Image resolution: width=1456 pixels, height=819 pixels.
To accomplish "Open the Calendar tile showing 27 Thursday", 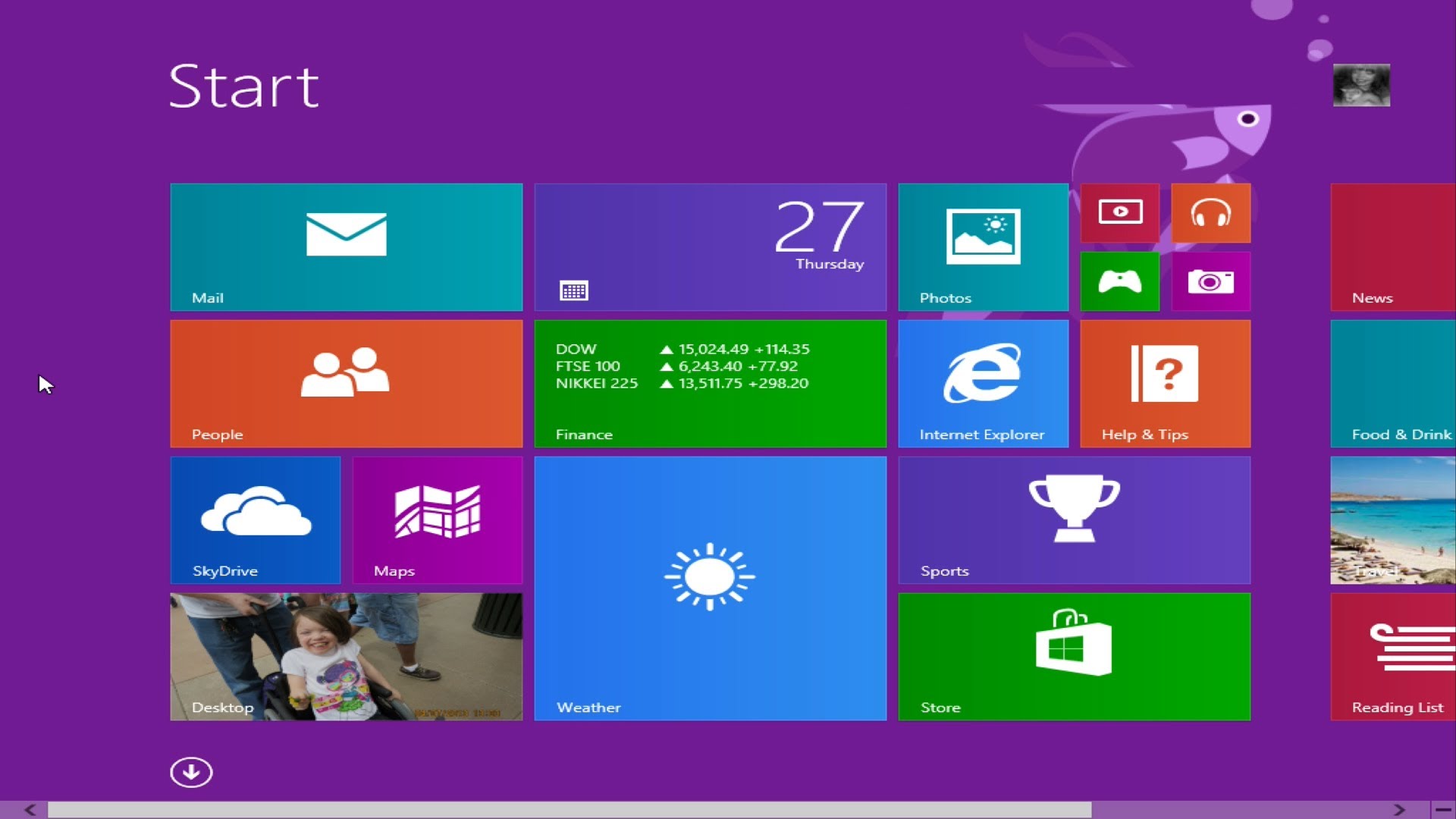I will click(x=710, y=246).
